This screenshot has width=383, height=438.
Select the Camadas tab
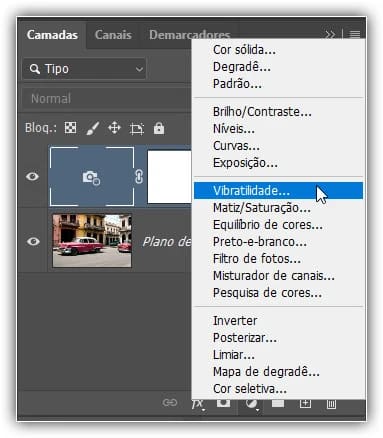coord(52,35)
